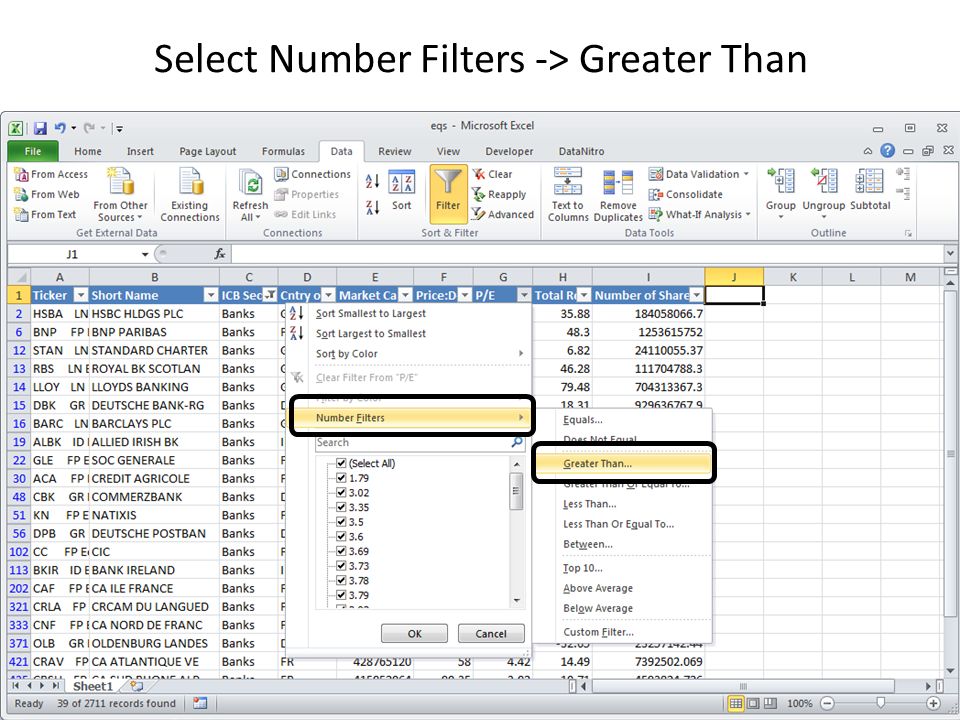Open the Market Cap filter dropdown
Screen dimensions: 960x720
click(x=406, y=296)
